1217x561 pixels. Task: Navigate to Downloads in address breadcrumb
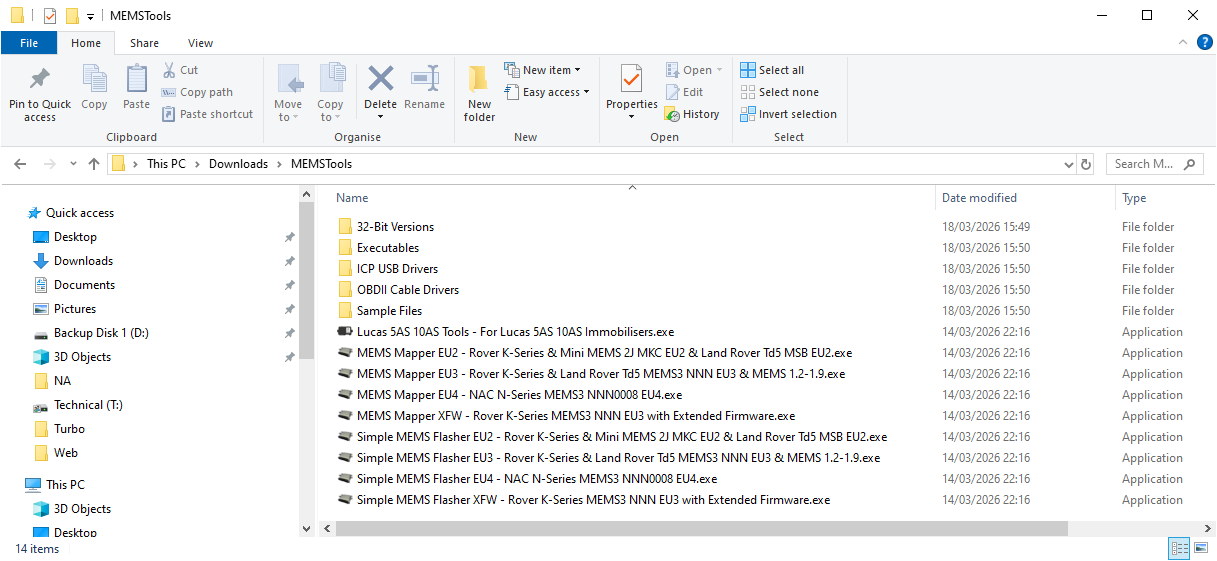(x=238, y=164)
